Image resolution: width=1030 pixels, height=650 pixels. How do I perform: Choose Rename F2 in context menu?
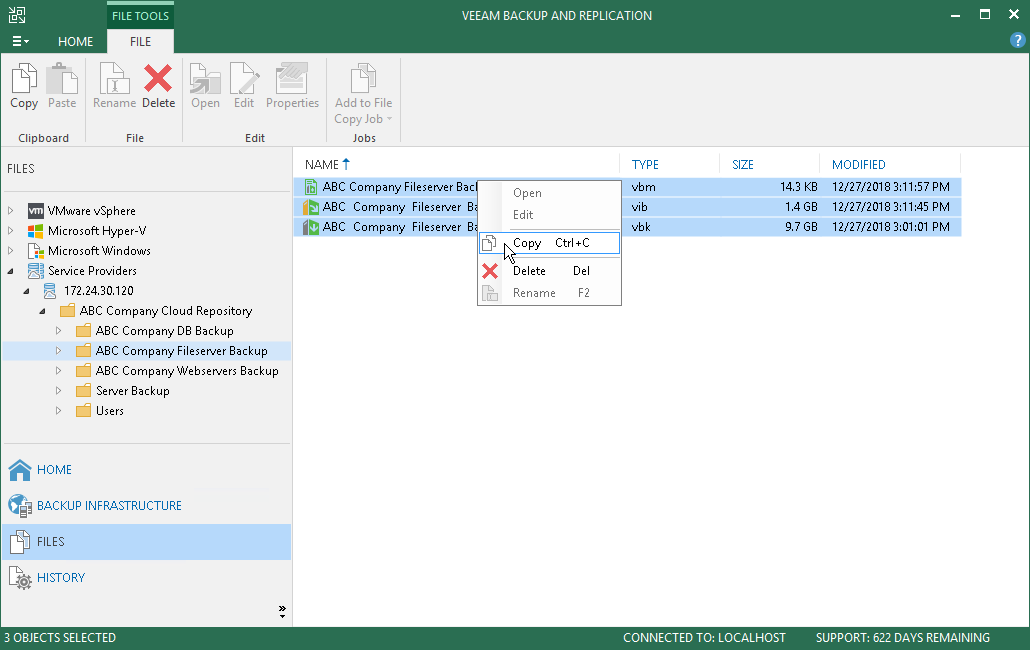tap(549, 293)
